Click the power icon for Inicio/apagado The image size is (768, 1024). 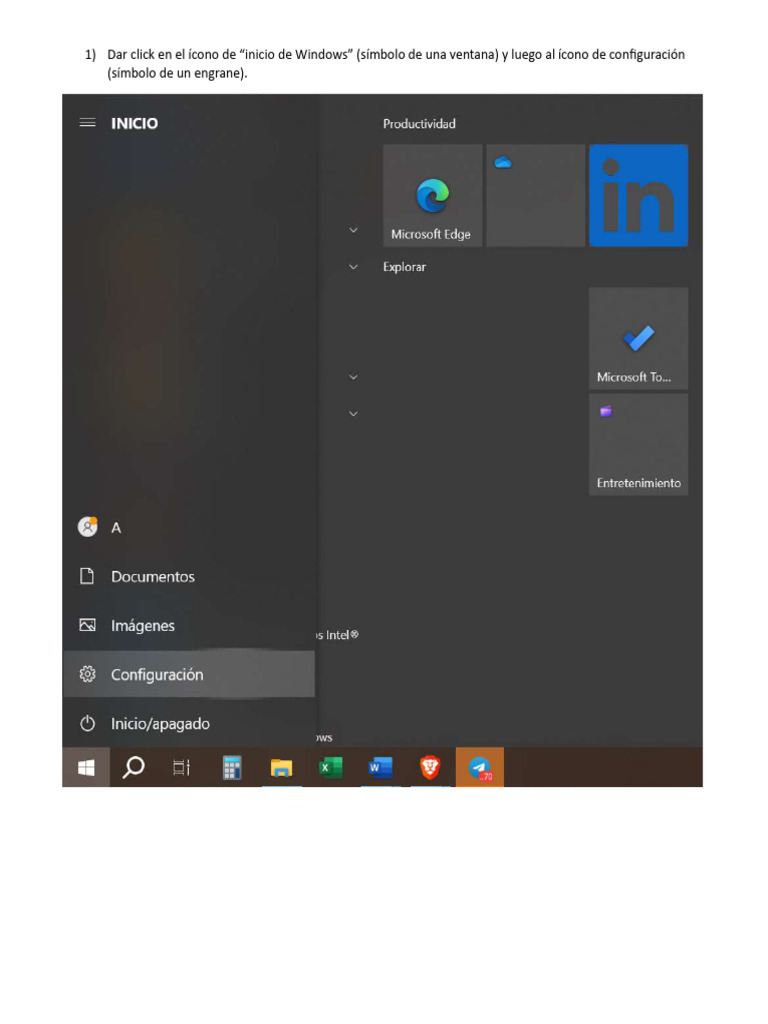click(88, 724)
